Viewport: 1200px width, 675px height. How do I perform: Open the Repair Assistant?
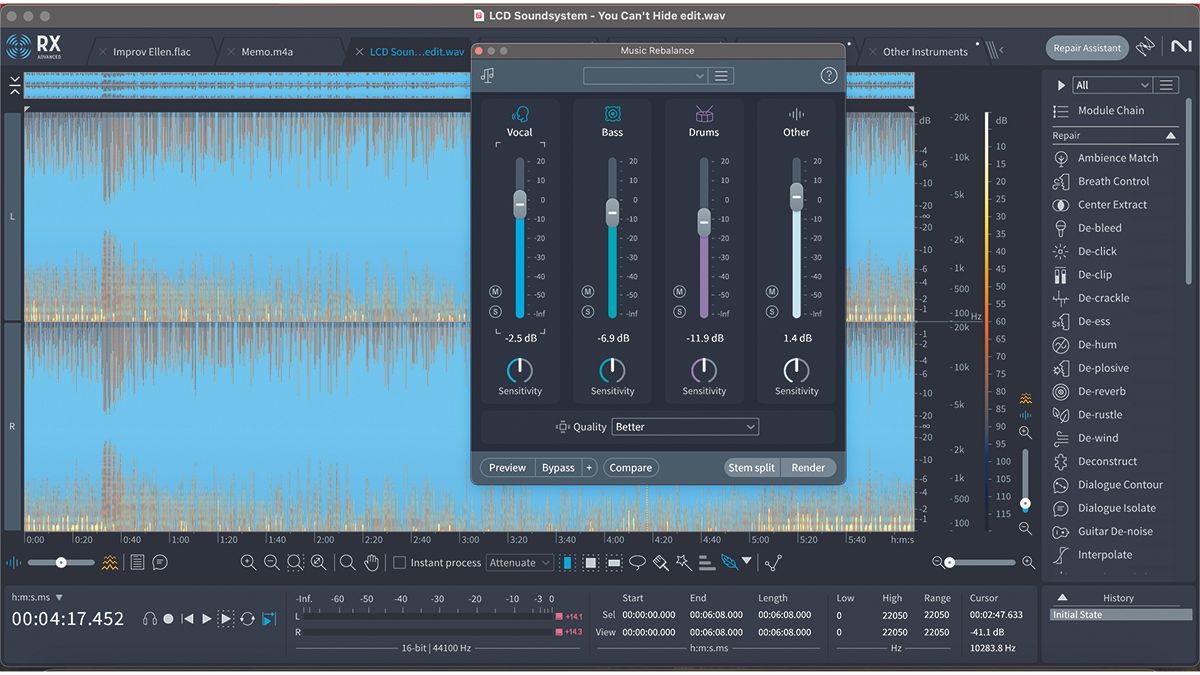[x=1086, y=47]
